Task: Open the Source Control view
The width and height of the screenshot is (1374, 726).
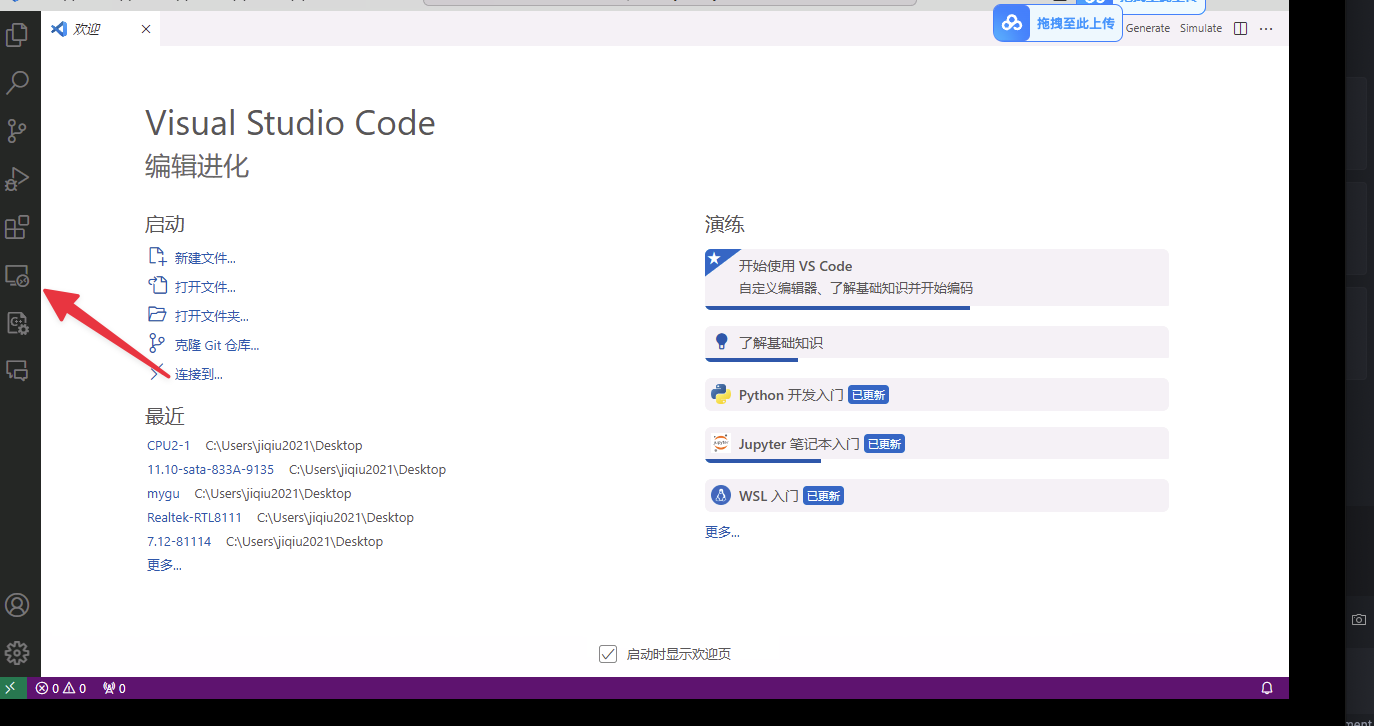Action: coord(17,131)
